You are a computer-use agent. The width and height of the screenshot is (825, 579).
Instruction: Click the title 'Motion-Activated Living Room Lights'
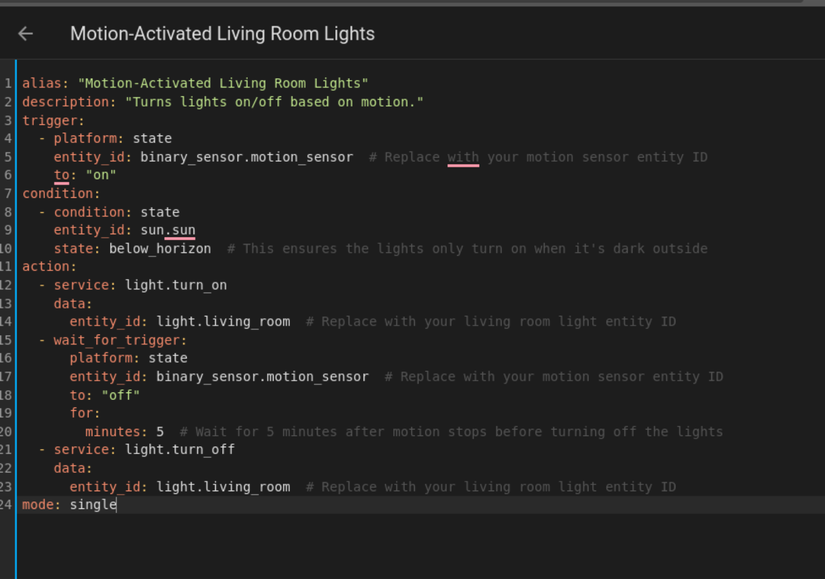pos(222,33)
